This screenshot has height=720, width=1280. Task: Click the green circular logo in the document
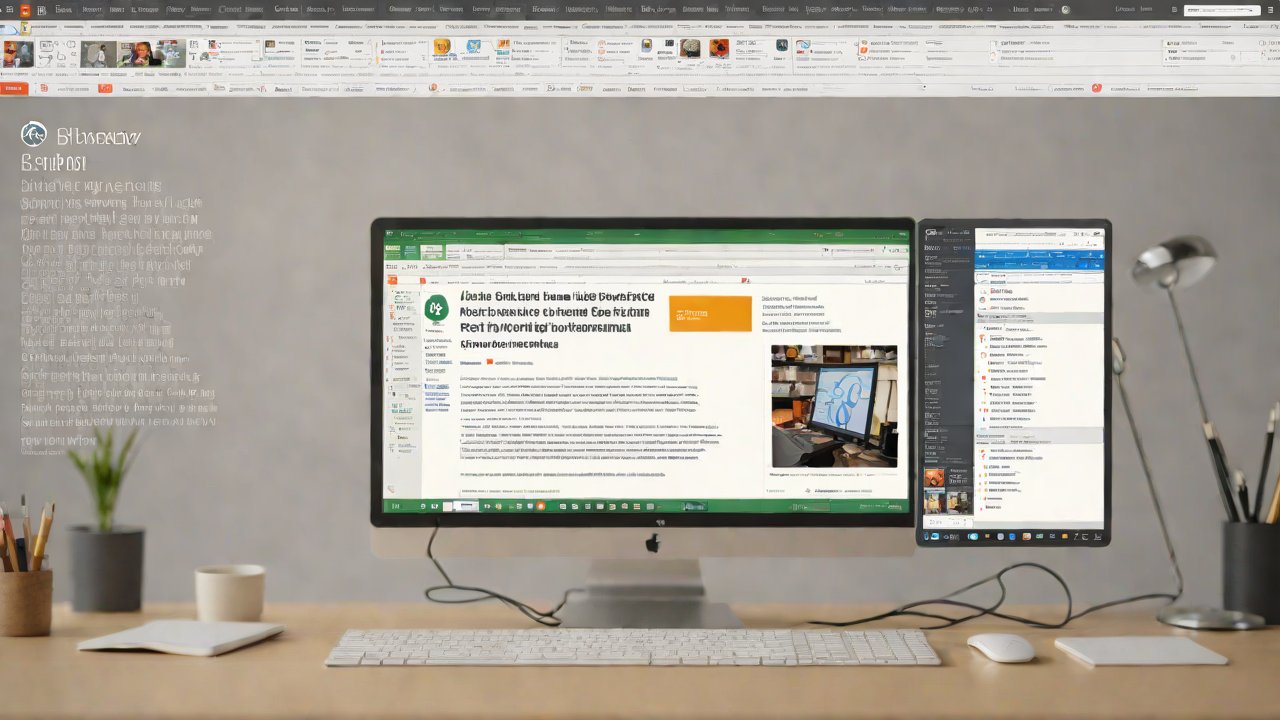pos(435,310)
